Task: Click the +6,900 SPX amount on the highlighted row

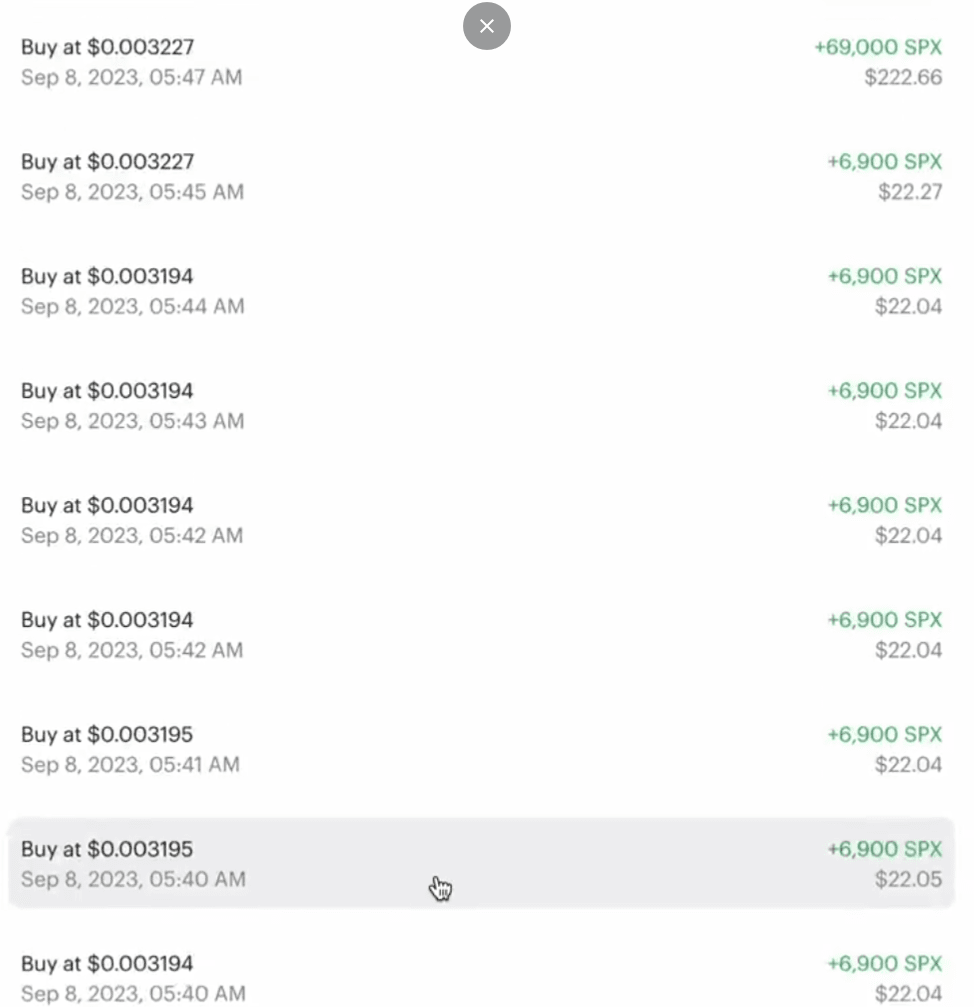Action: 884,849
